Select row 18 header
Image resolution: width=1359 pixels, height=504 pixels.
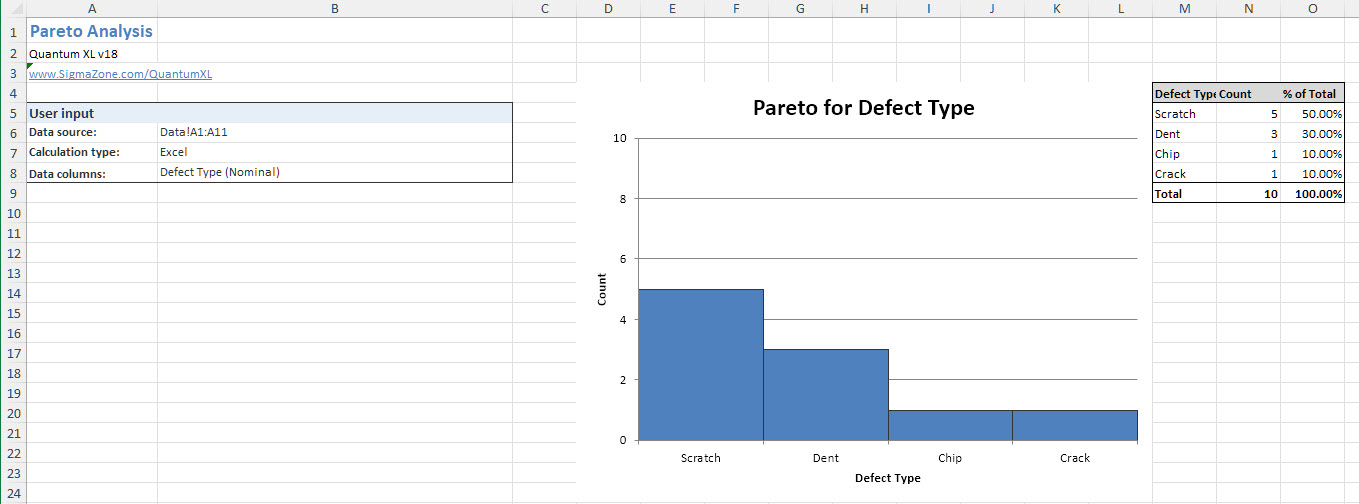13,373
